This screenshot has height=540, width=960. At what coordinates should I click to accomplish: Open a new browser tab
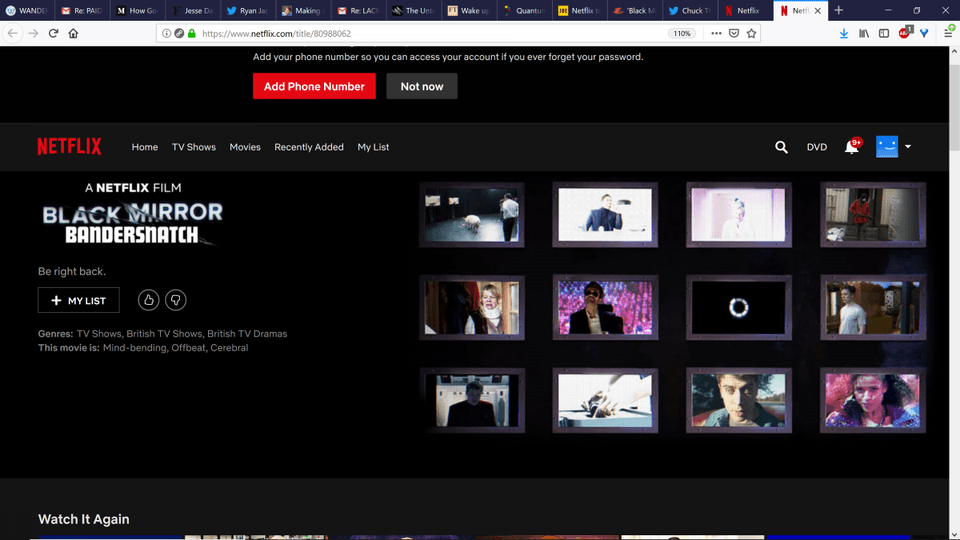(839, 10)
